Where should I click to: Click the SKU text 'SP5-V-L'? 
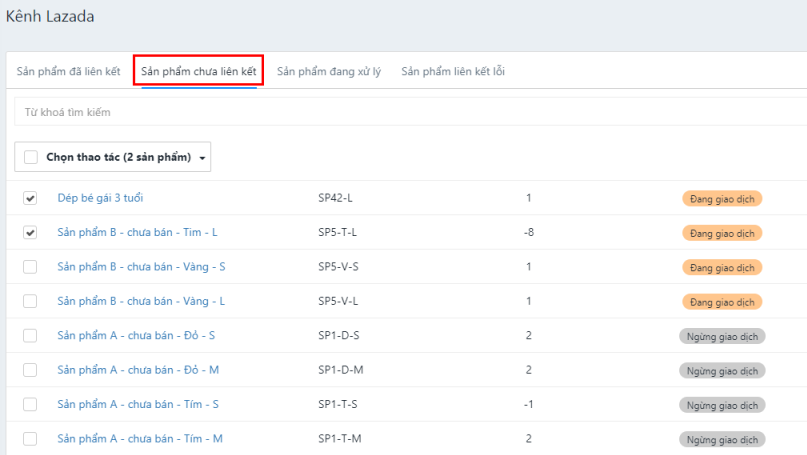(x=338, y=301)
